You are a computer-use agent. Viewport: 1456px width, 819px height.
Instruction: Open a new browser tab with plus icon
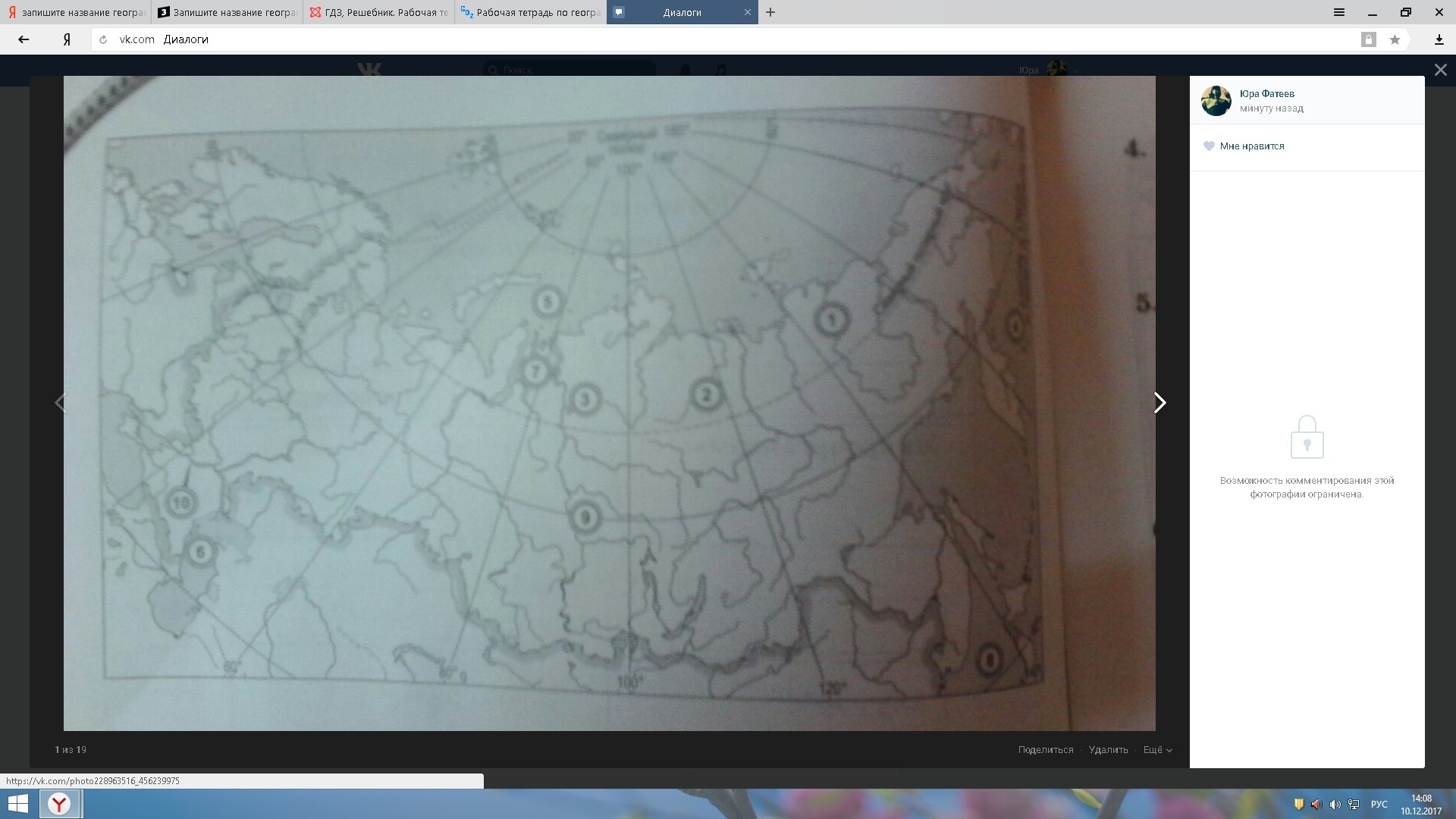point(770,12)
